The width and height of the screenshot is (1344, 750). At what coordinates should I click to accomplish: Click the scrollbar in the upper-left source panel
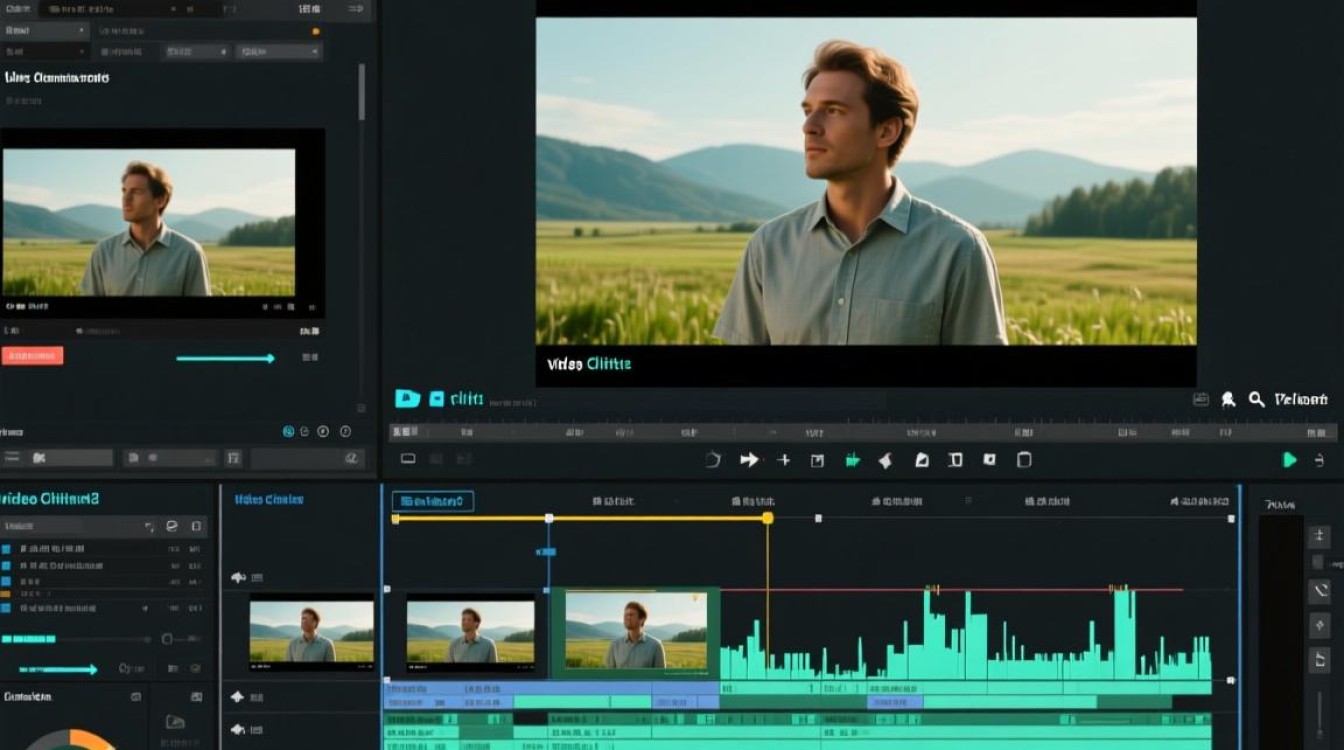(362, 92)
